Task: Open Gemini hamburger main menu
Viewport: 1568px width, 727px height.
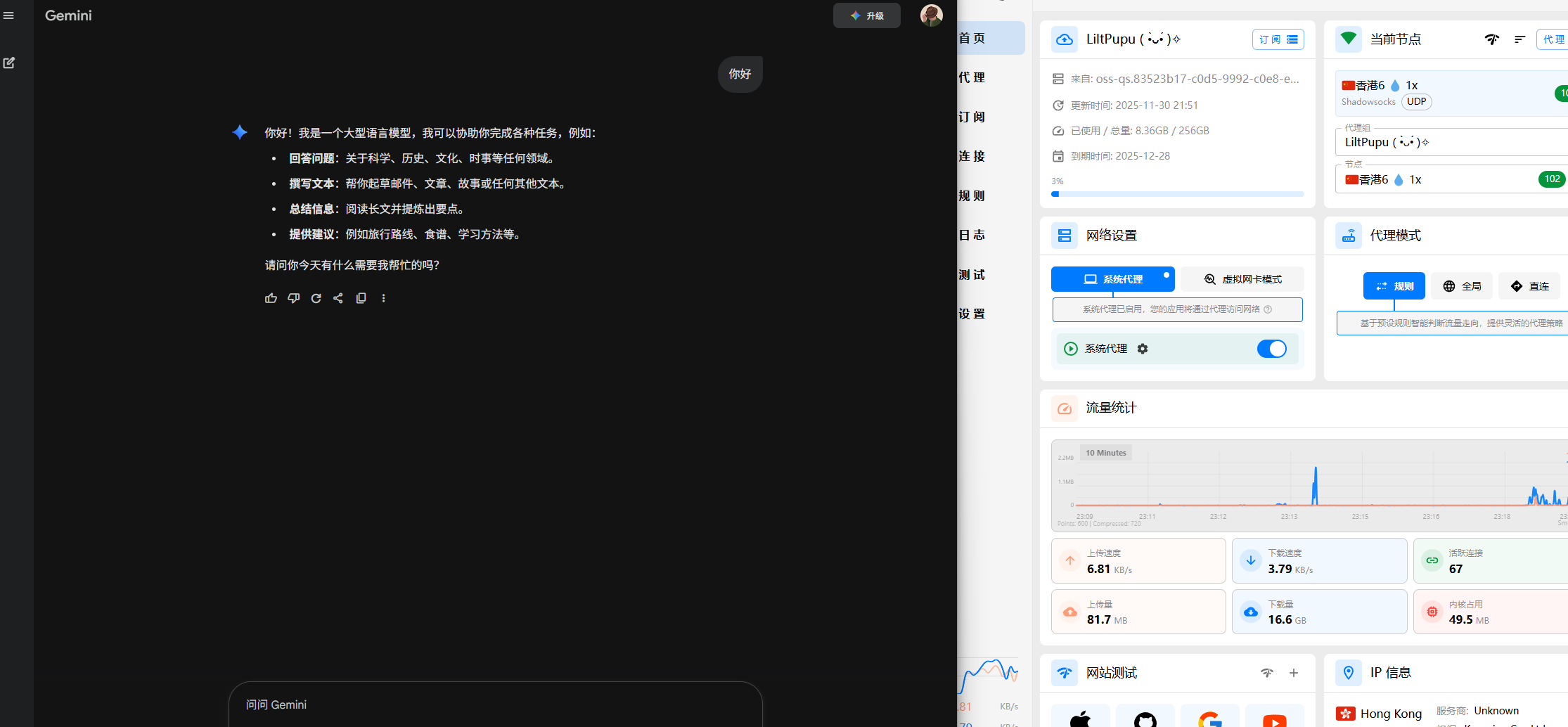Action: tap(9, 15)
